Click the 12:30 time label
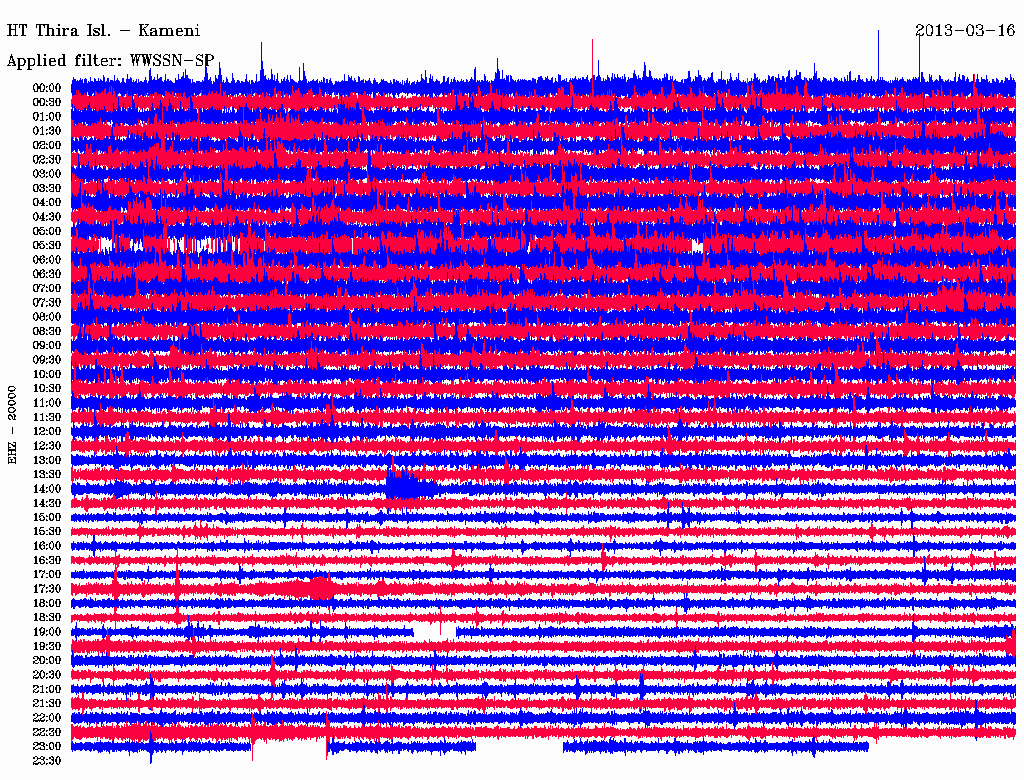The height and width of the screenshot is (780, 1024). (x=47, y=446)
